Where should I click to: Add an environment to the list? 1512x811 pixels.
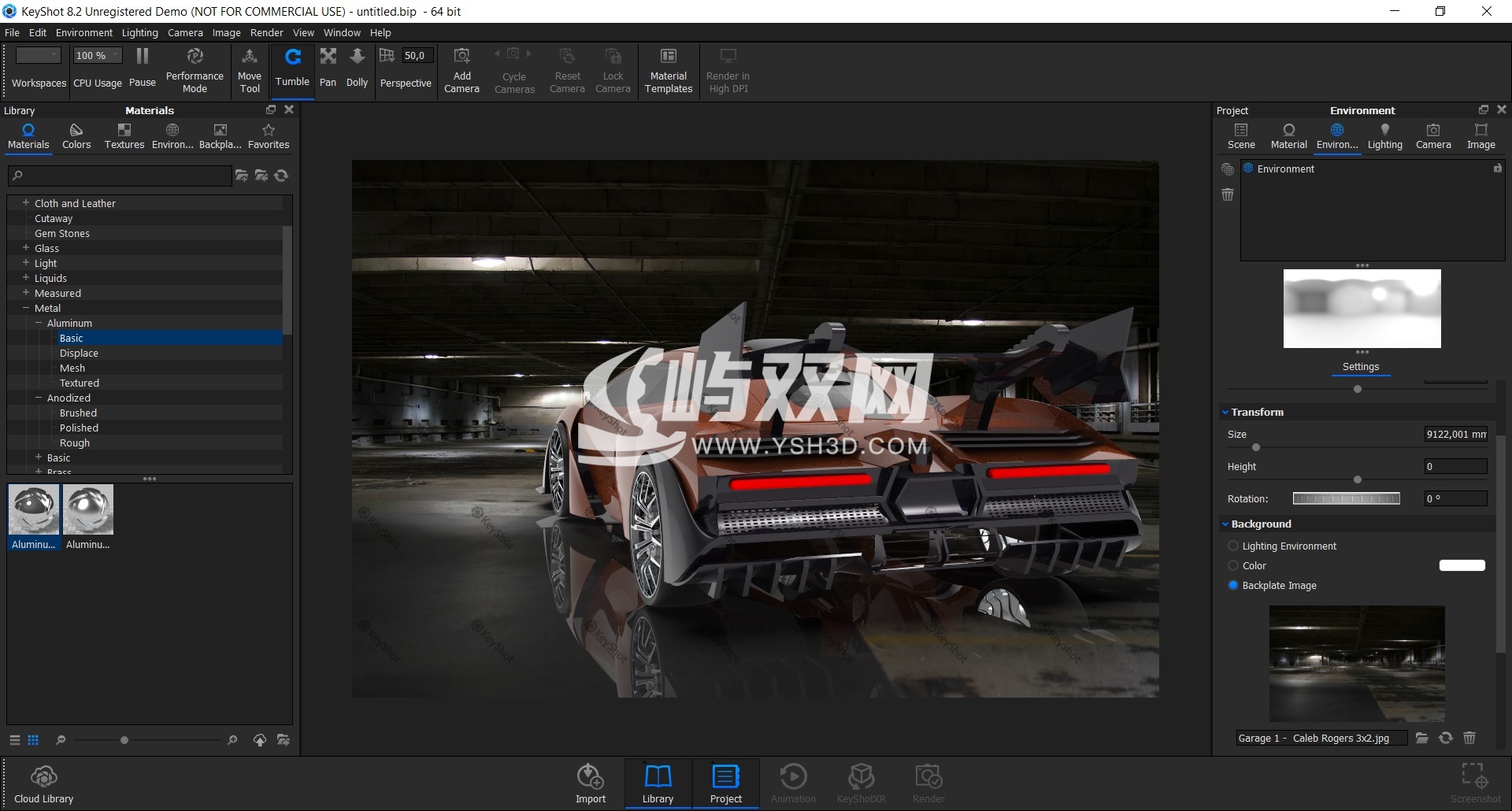click(1228, 169)
